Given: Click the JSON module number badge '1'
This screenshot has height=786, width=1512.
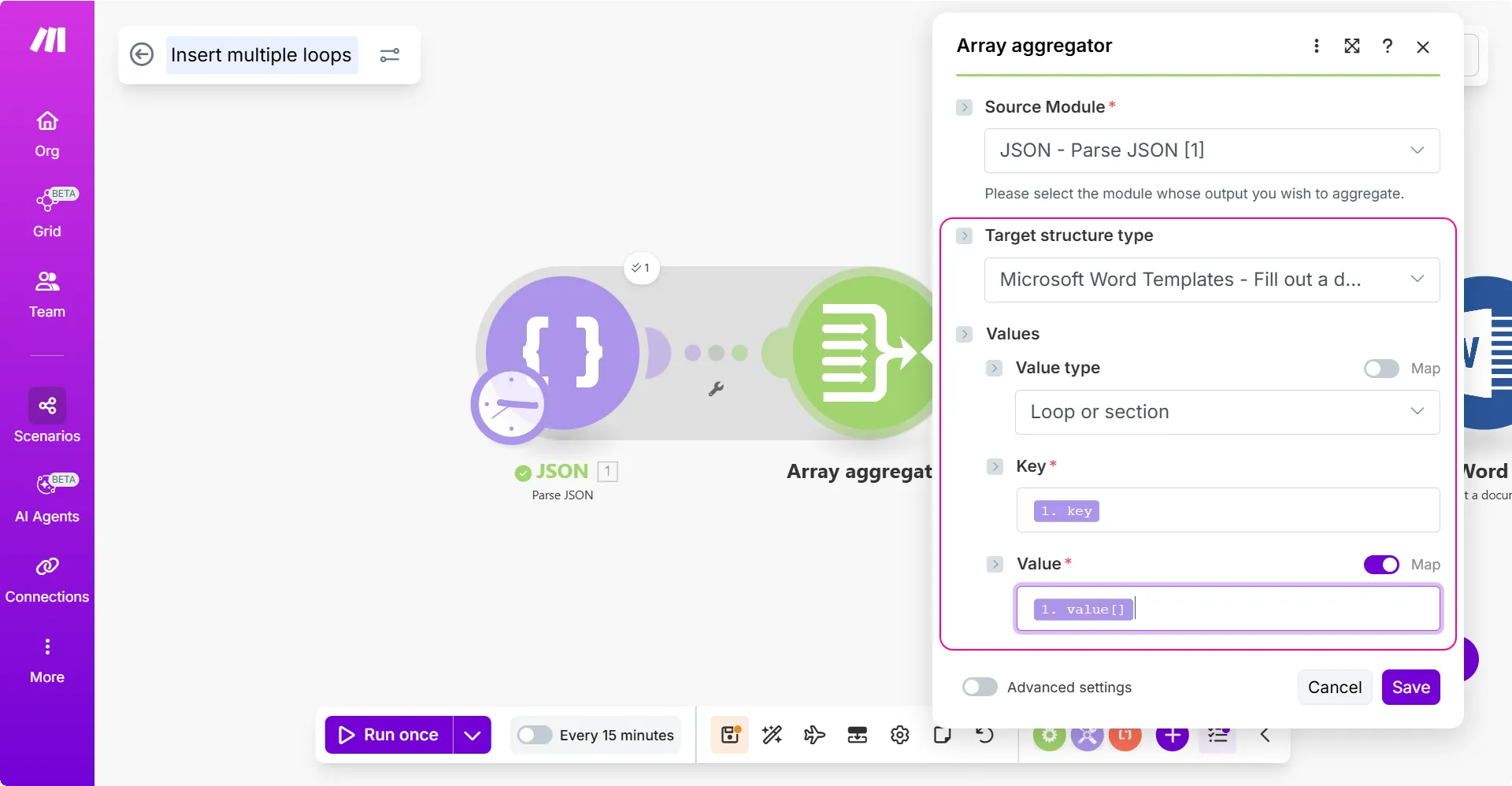Looking at the screenshot, I should coord(607,471).
